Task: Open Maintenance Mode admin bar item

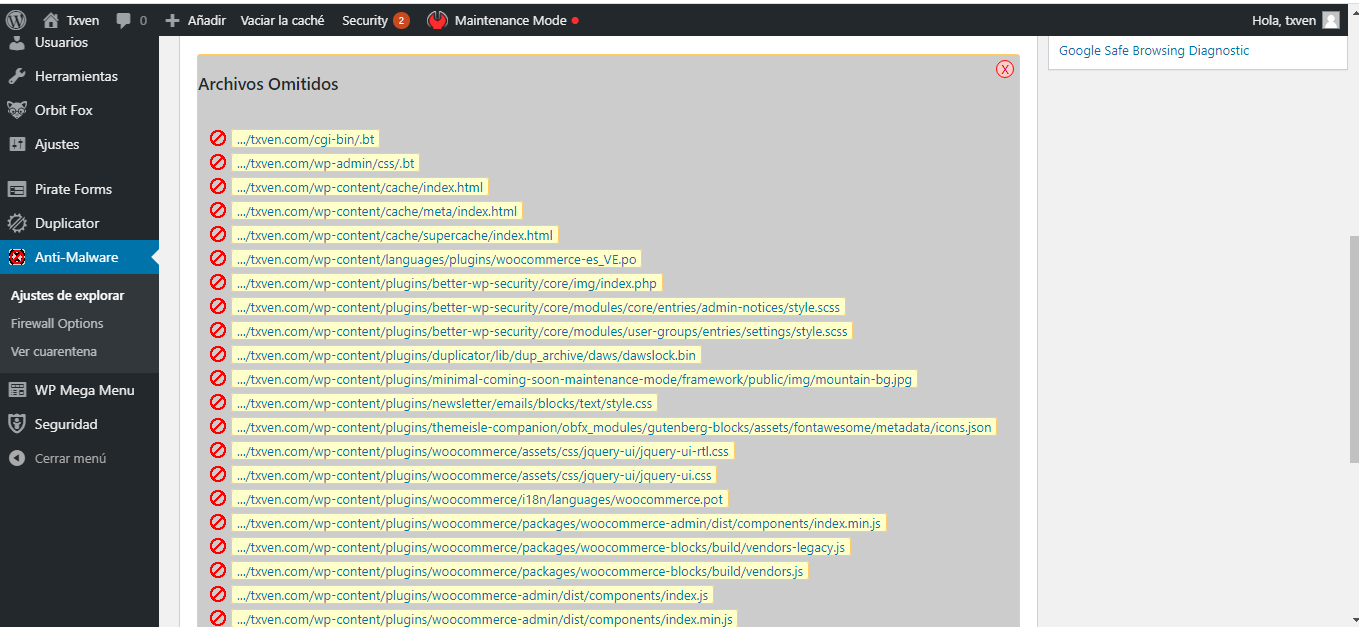Action: (x=503, y=20)
